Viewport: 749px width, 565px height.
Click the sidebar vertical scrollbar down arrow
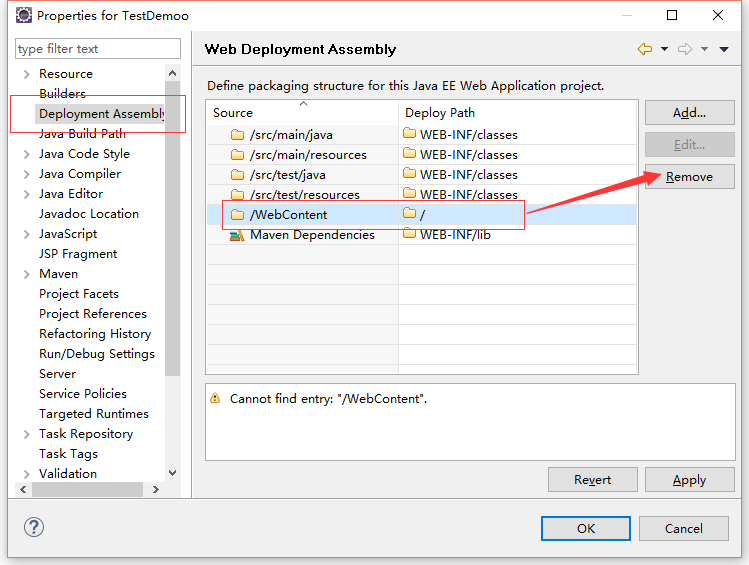coord(173,473)
